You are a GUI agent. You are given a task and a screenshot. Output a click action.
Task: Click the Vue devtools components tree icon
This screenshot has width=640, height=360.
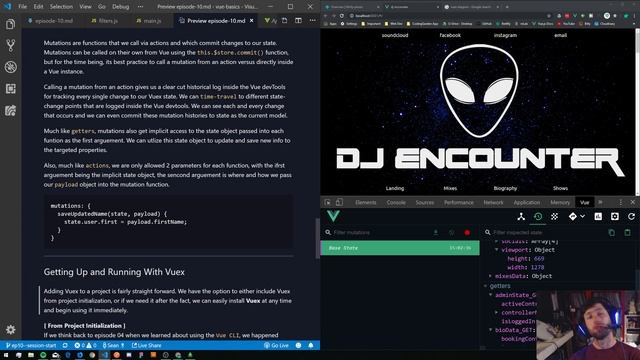(x=521, y=217)
